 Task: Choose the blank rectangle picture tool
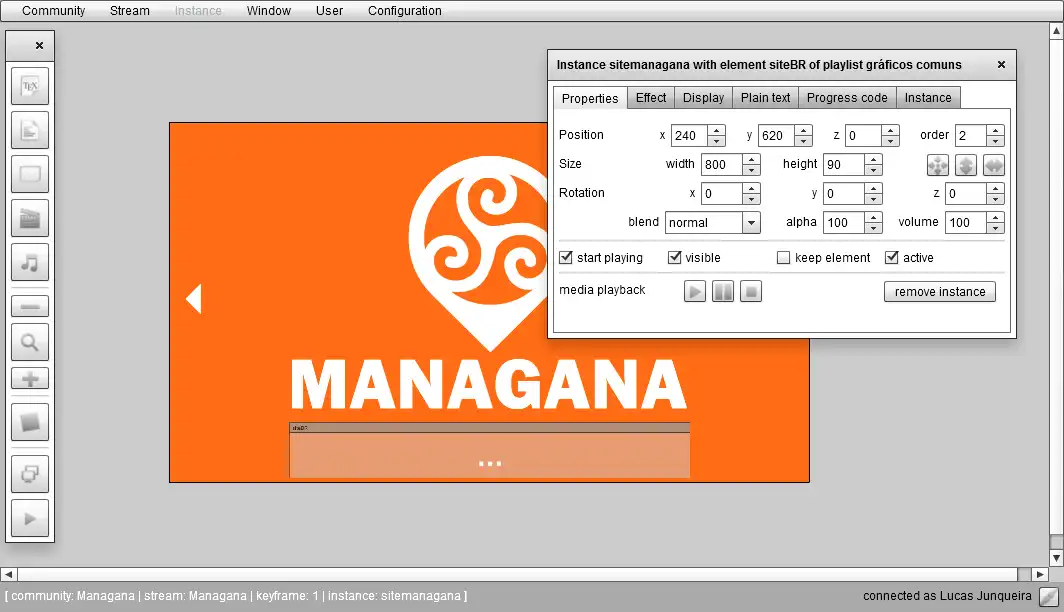click(x=30, y=174)
